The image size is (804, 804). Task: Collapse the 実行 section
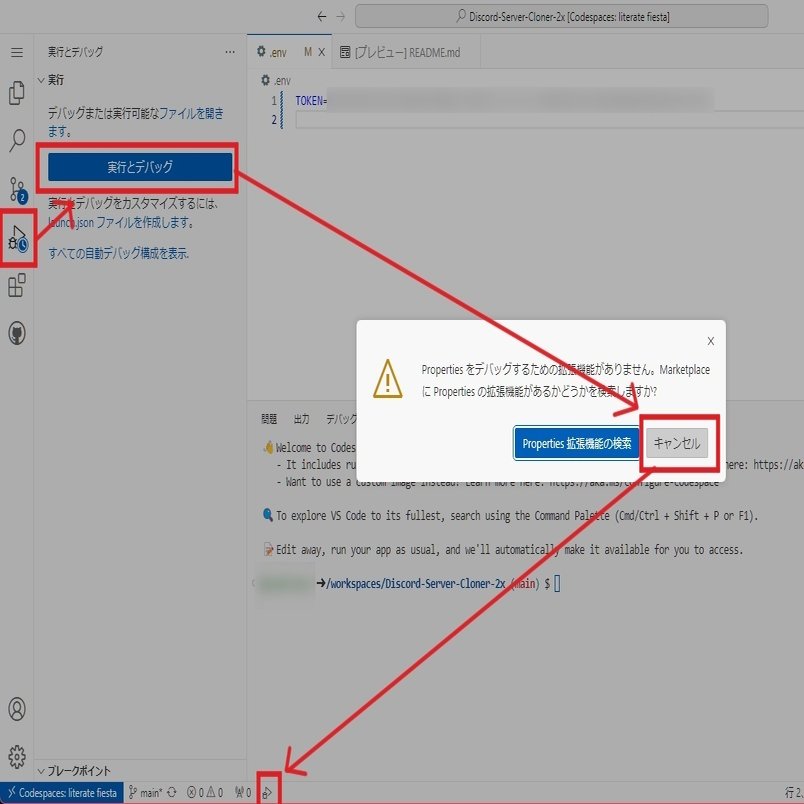(x=51, y=80)
